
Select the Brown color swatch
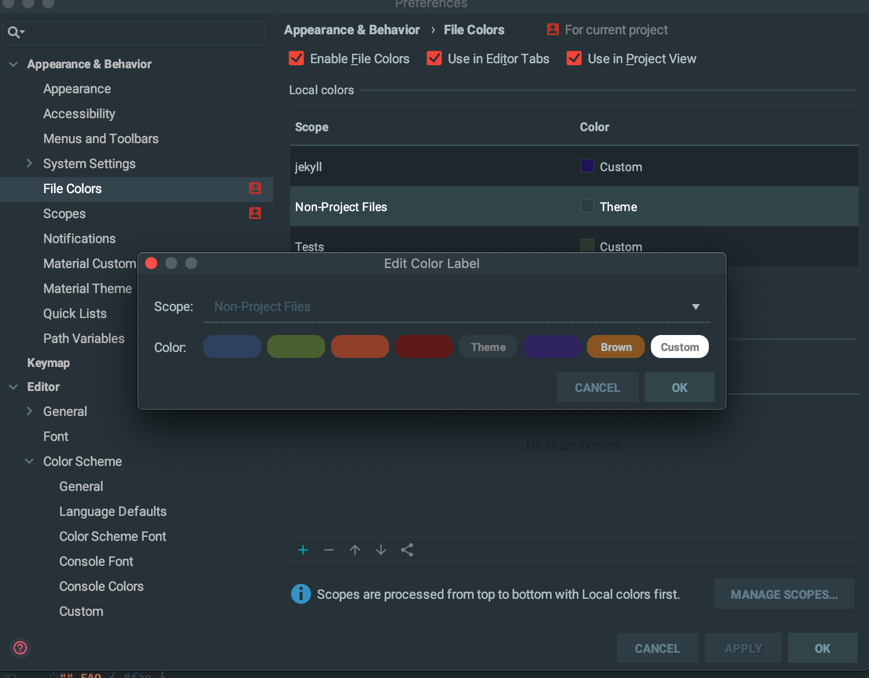tap(615, 346)
